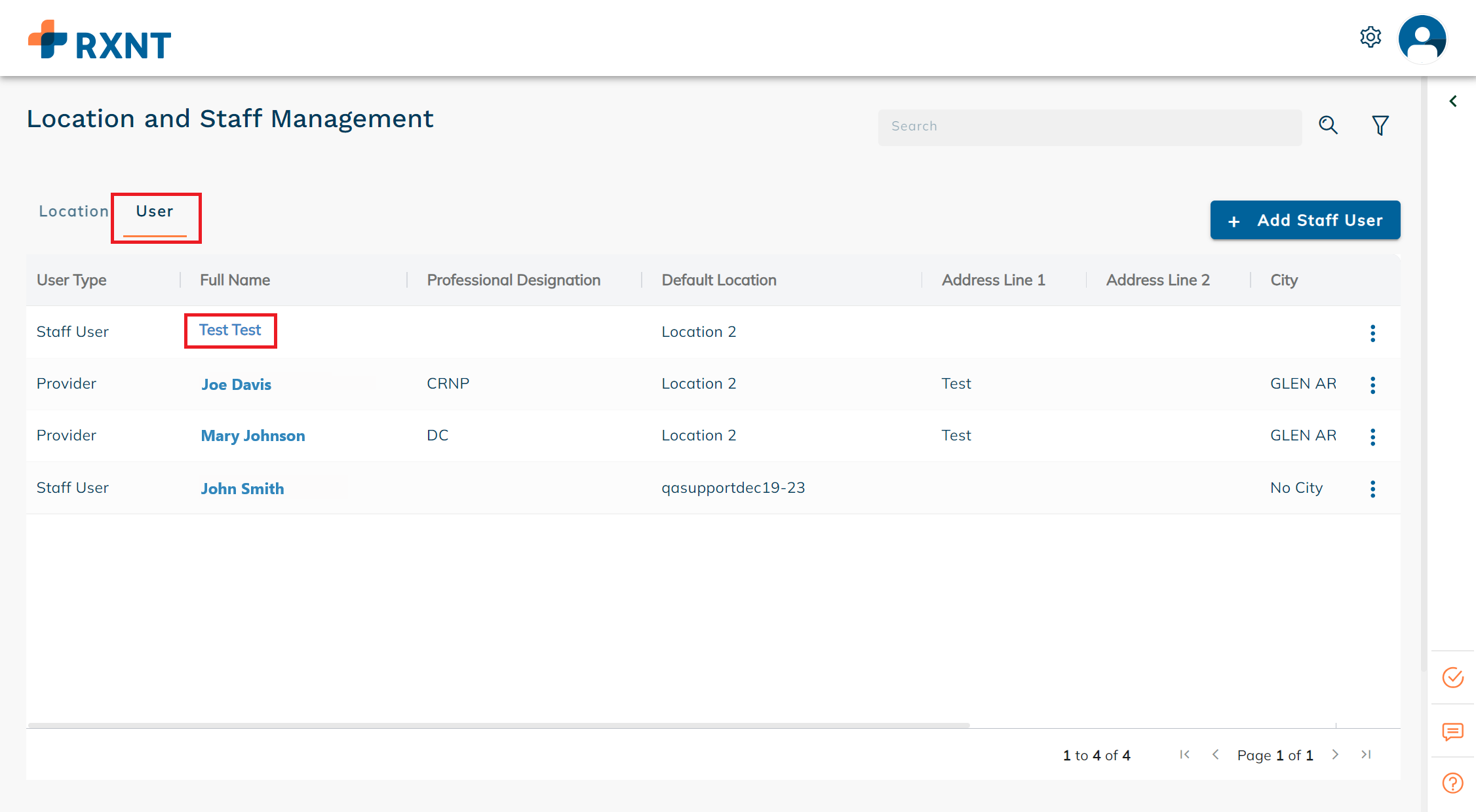This screenshot has width=1476, height=812.
Task: Open the chat messages sidebar icon
Action: click(1452, 731)
